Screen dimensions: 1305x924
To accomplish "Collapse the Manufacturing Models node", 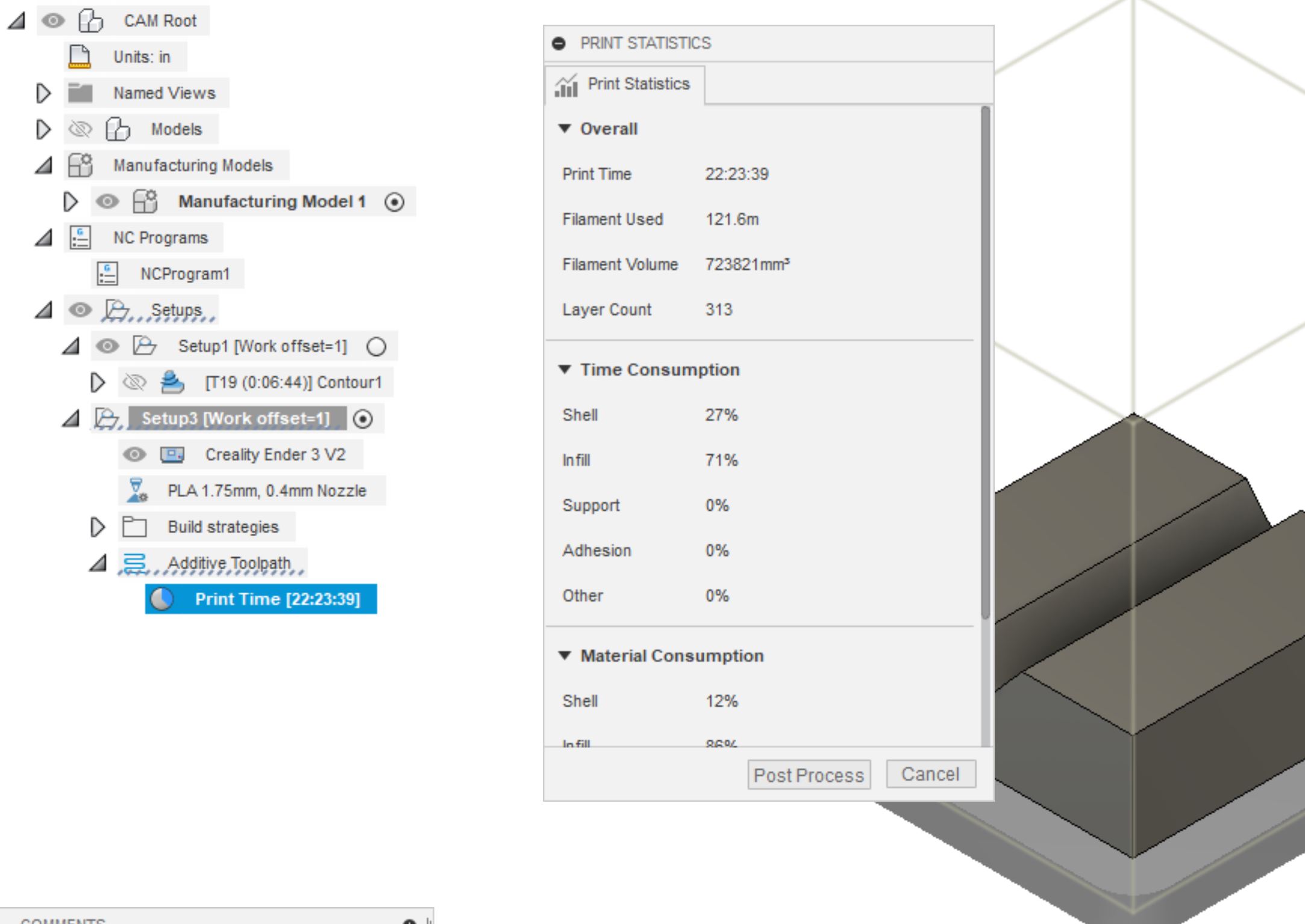I will coord(43,165).
